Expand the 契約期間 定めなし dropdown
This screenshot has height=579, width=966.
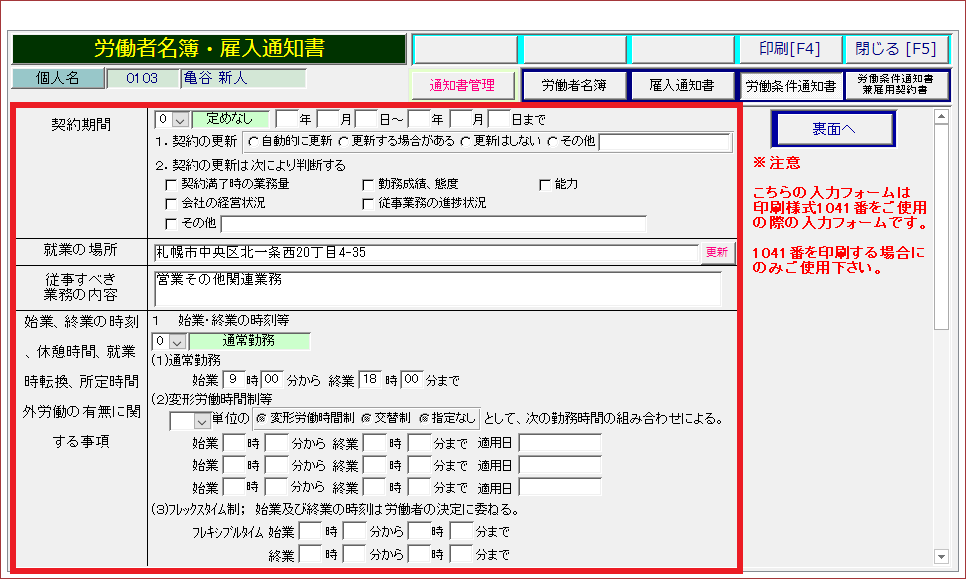(x=178, y=119)
